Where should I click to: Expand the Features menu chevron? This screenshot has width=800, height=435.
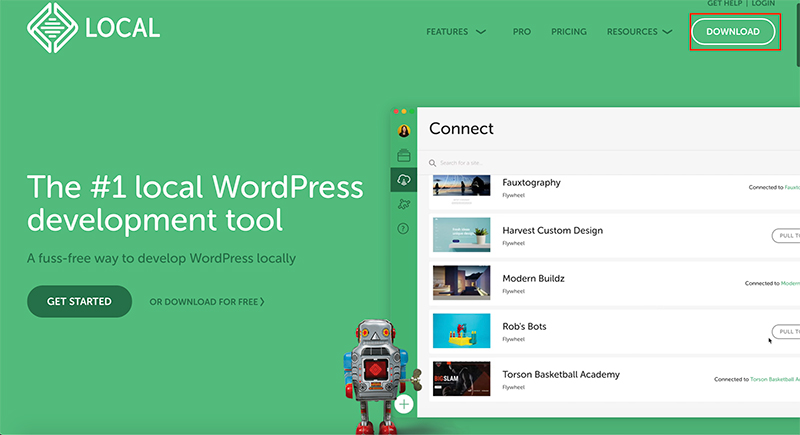tap(481, 32)
